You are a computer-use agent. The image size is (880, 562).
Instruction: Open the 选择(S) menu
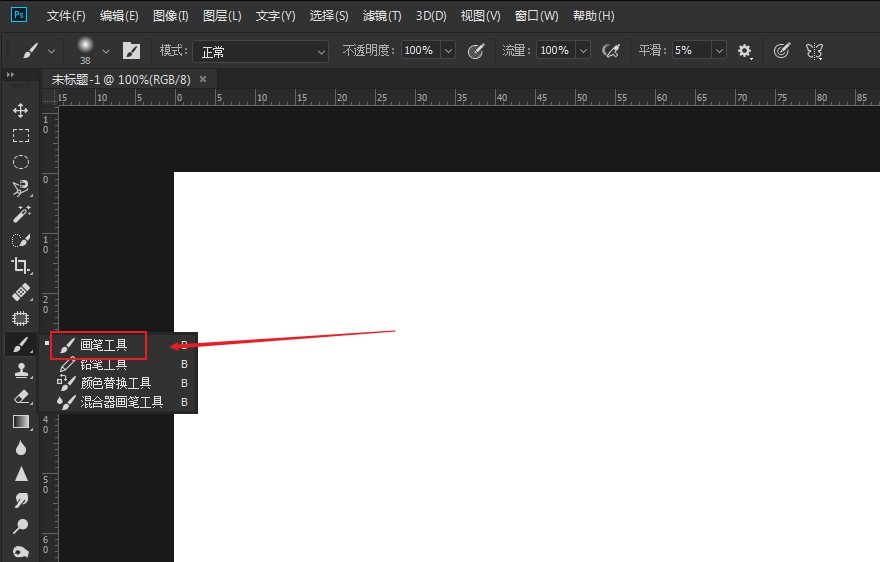329,16
